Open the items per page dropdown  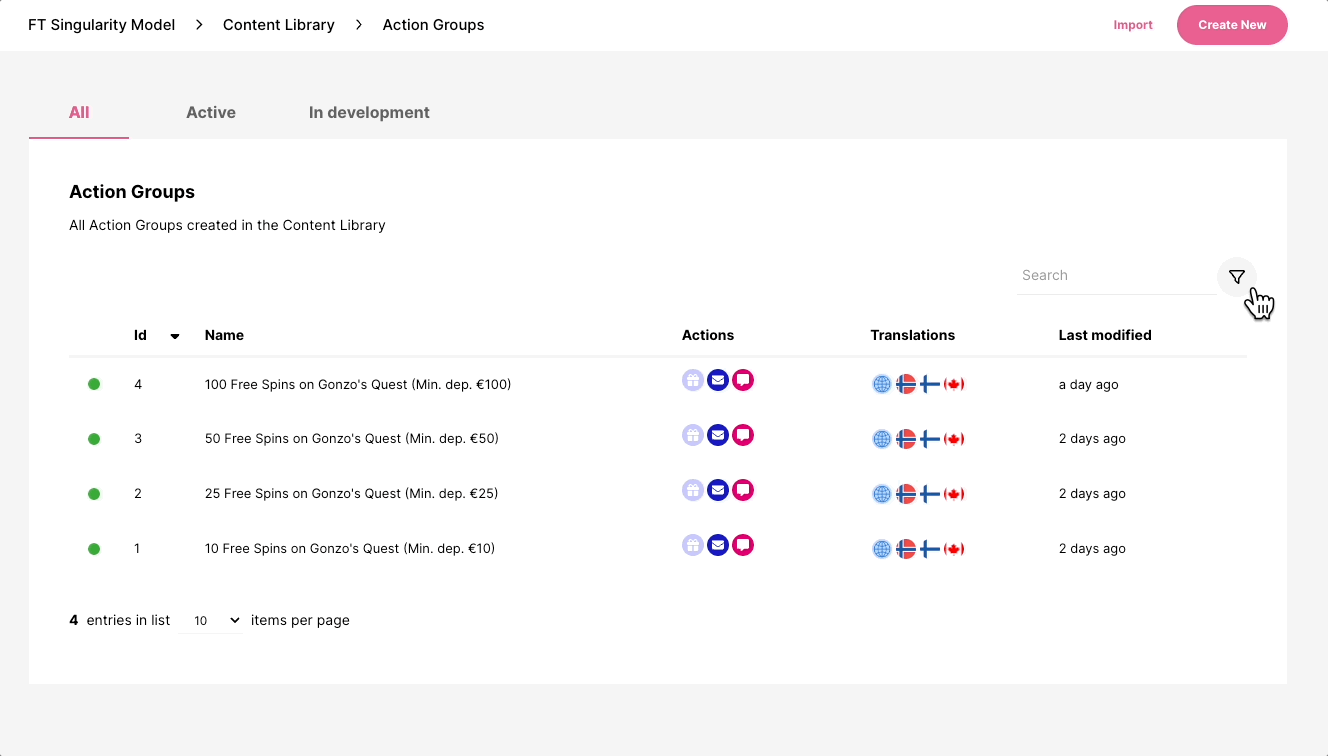click(211, 621)
